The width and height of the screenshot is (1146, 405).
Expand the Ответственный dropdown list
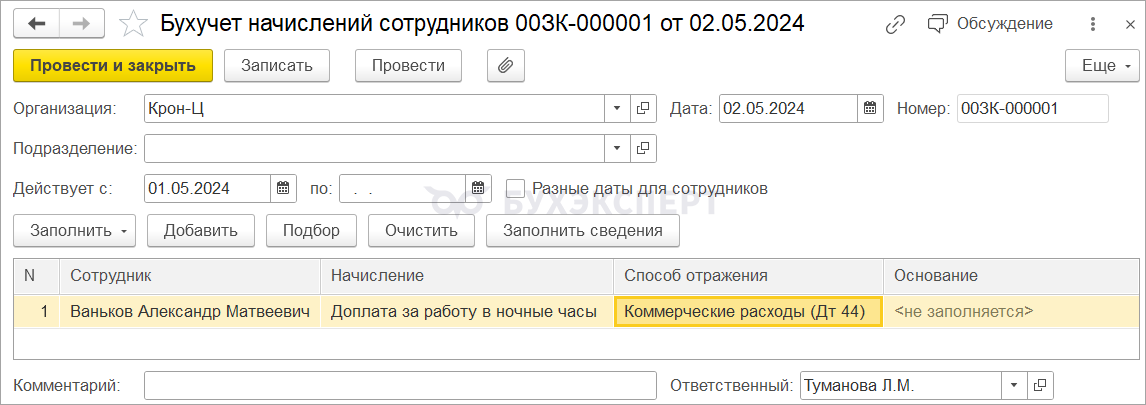(x=1014, y=385)
